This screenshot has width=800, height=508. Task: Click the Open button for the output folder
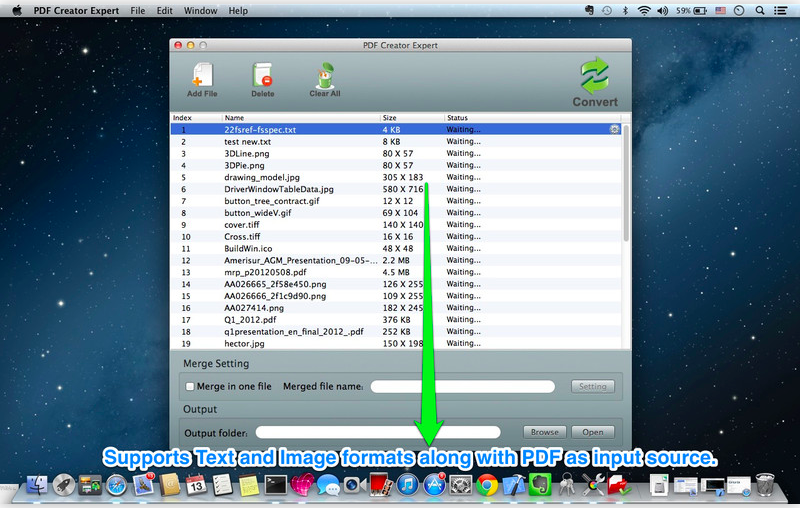coord(593,432)
